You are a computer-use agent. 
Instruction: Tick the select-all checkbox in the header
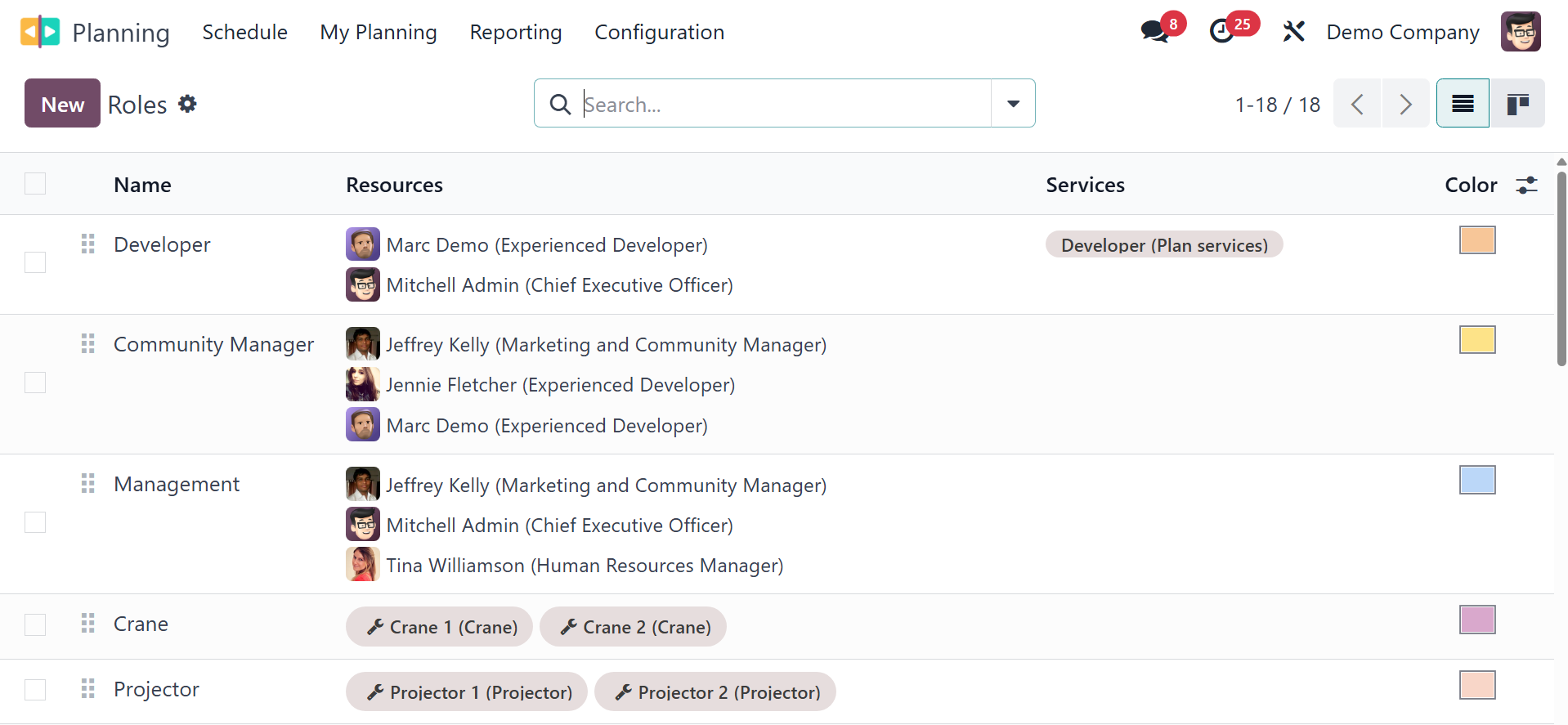35,184
